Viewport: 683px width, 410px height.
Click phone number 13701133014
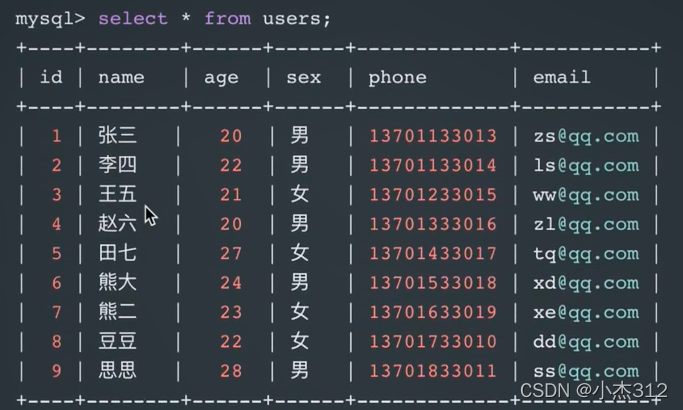pos(432,165)
